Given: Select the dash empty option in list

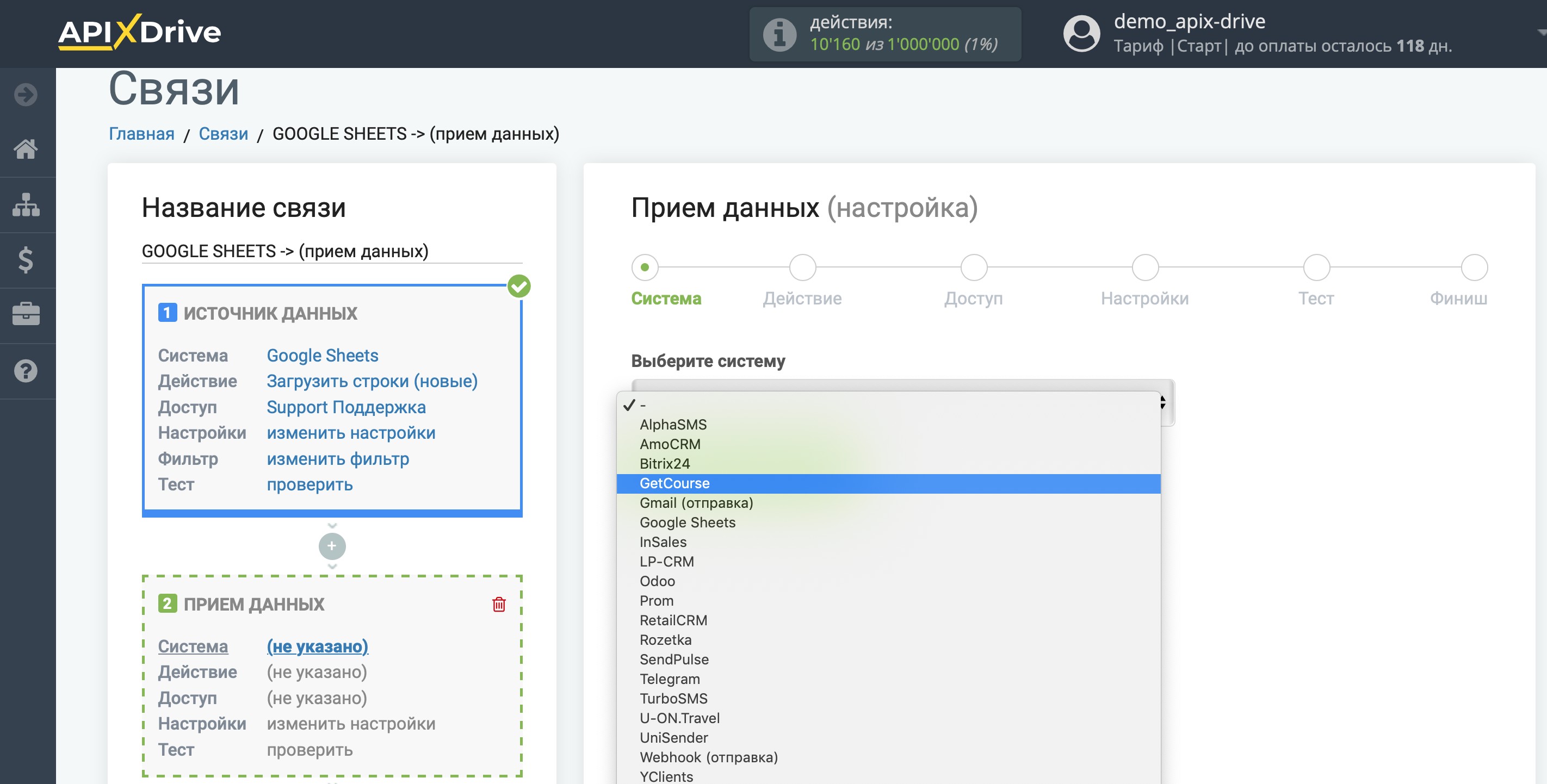Looking at the screenshot, I should pyautogui.click(x=888, y=405).
